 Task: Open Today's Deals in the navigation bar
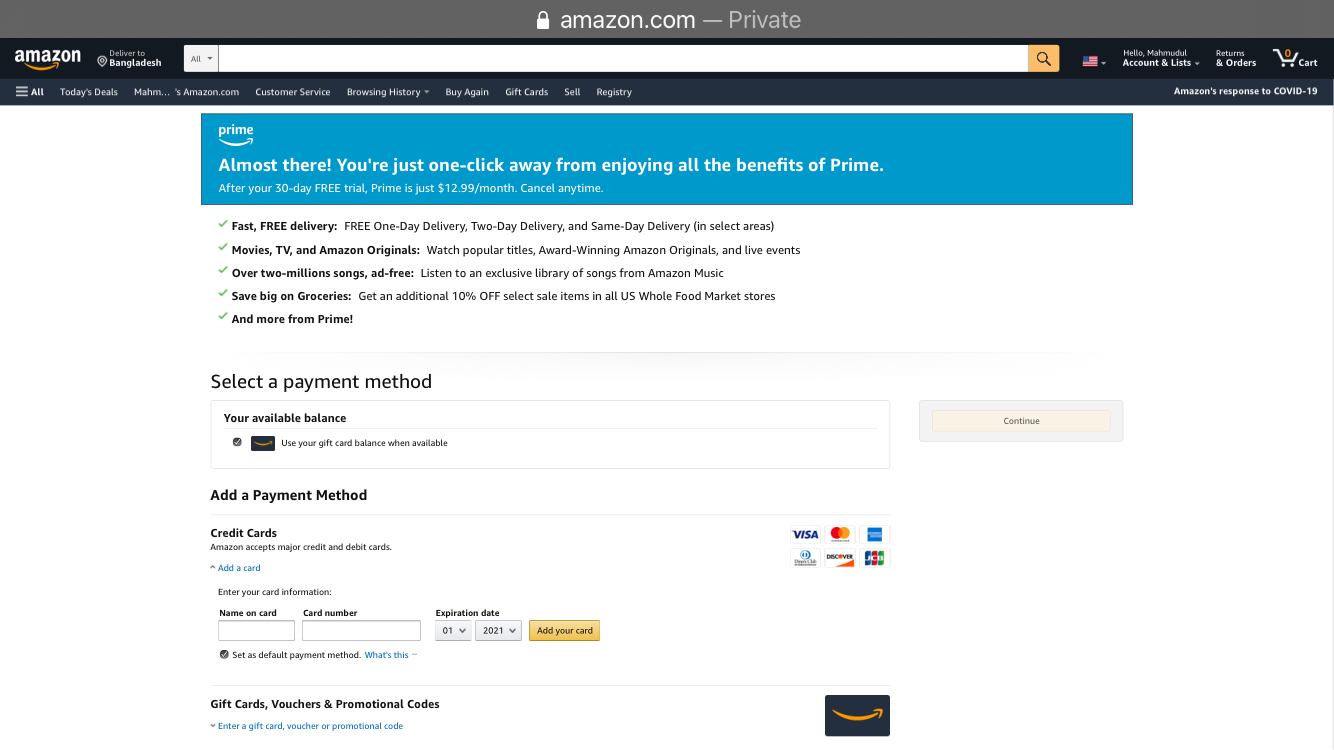click(88, 91)
